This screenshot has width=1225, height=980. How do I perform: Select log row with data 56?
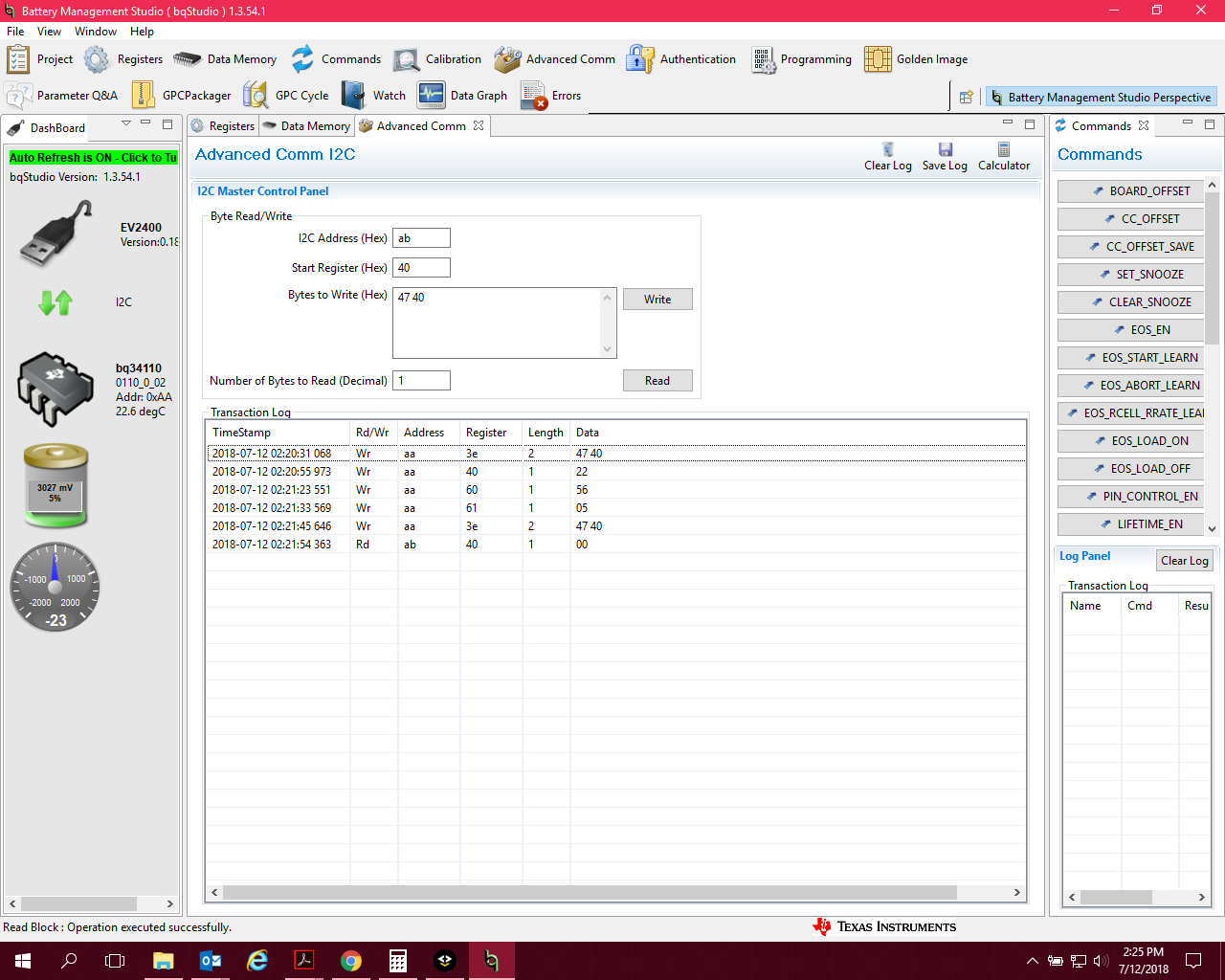[615, 490]
